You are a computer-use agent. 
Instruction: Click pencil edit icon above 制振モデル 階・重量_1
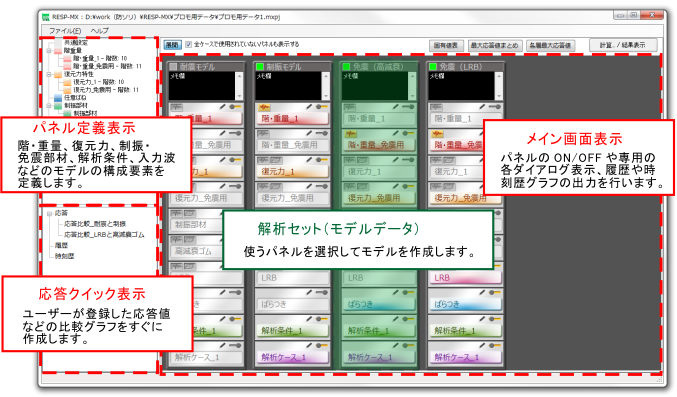coord(309,107)
